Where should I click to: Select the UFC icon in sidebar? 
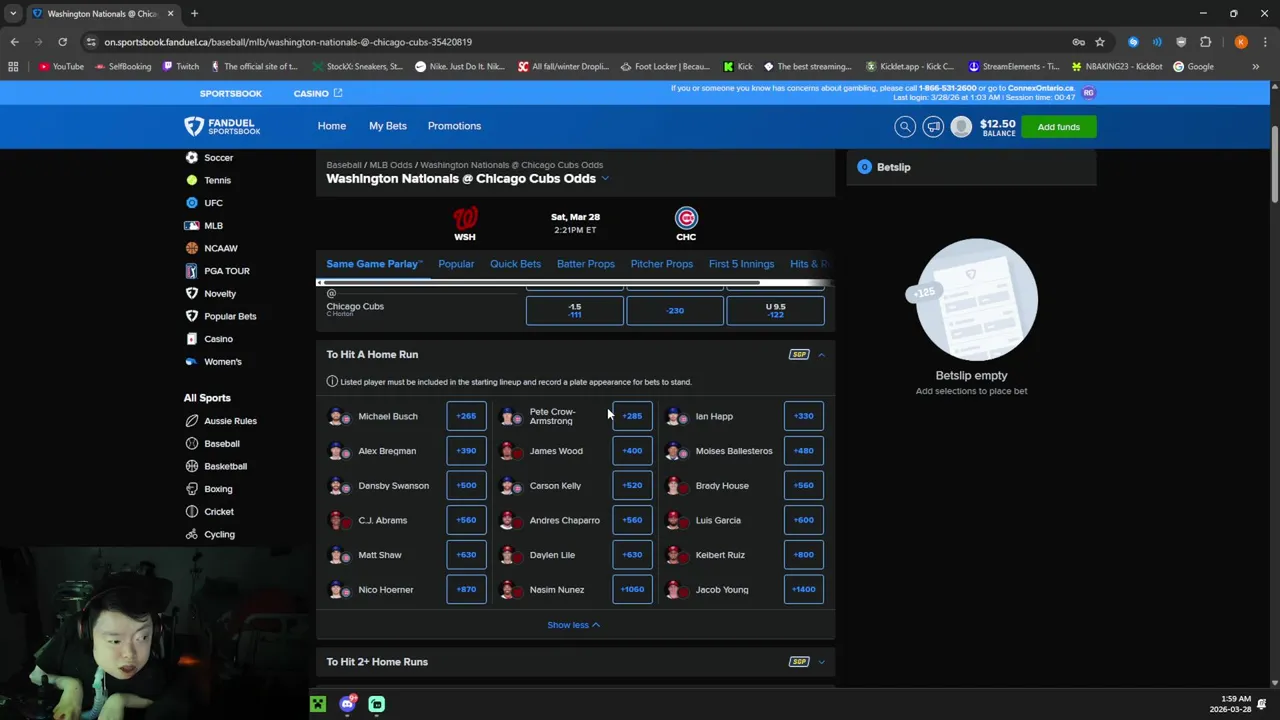(x=192, y=203)
